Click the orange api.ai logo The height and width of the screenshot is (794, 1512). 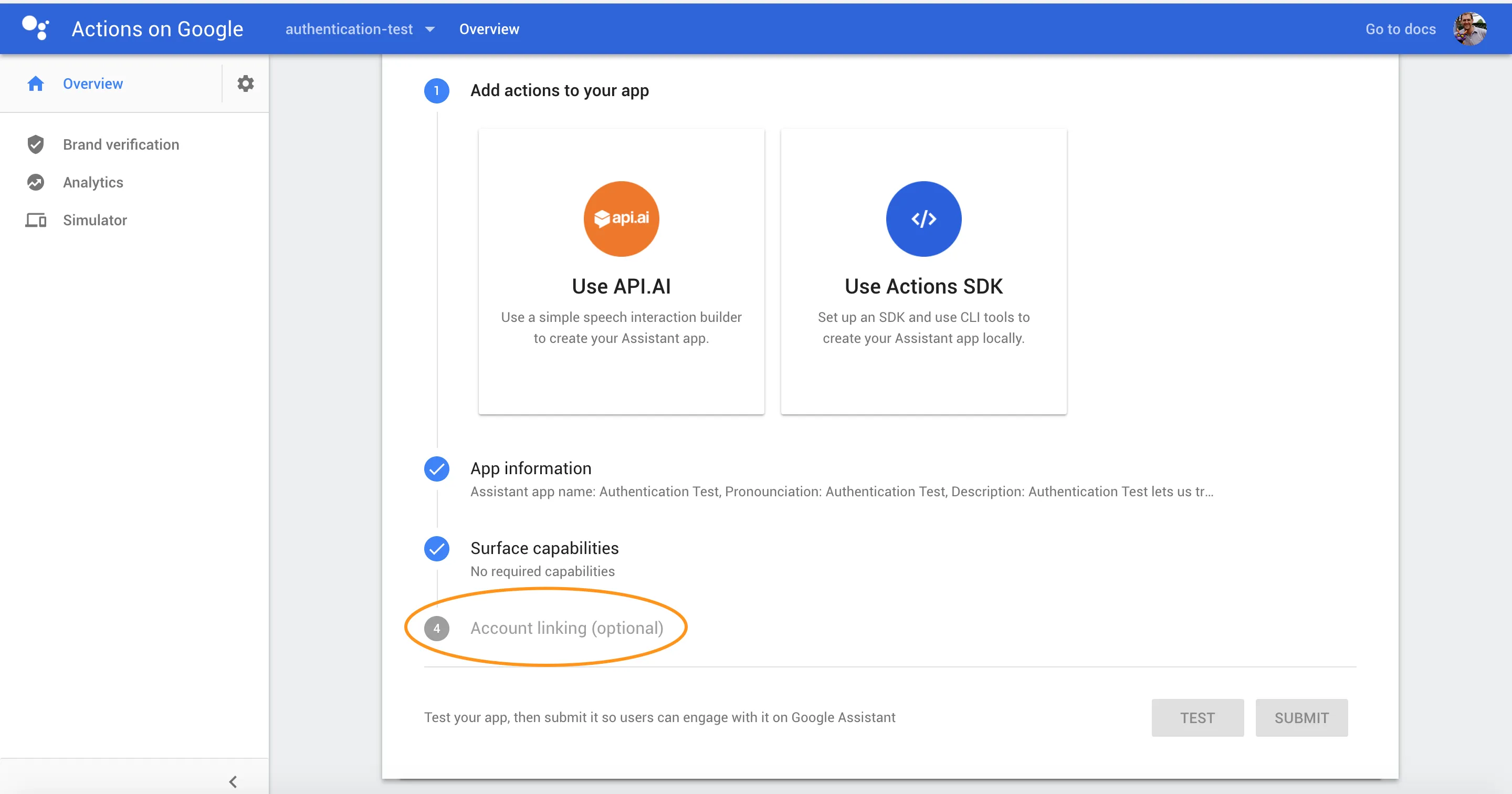(621, 218)
